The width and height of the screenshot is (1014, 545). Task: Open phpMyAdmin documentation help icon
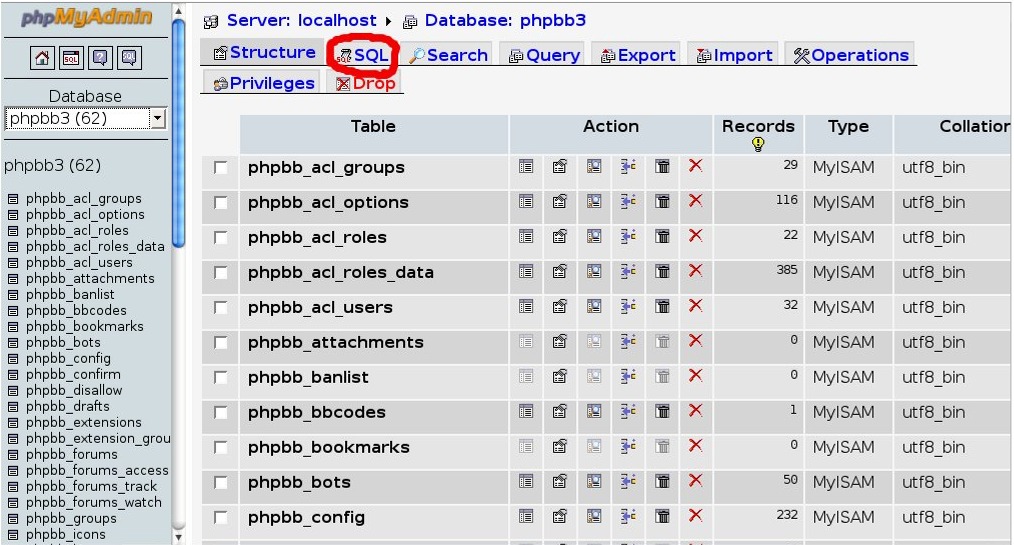coord(100,58)
